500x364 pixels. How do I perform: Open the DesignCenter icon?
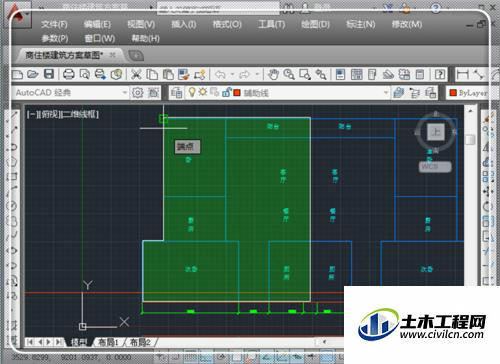356,74
